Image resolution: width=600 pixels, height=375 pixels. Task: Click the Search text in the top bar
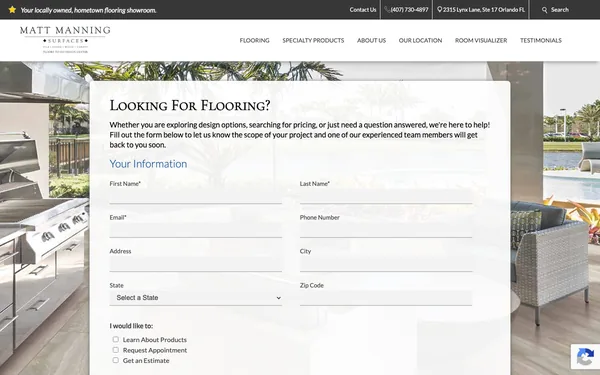pos(560,10)
